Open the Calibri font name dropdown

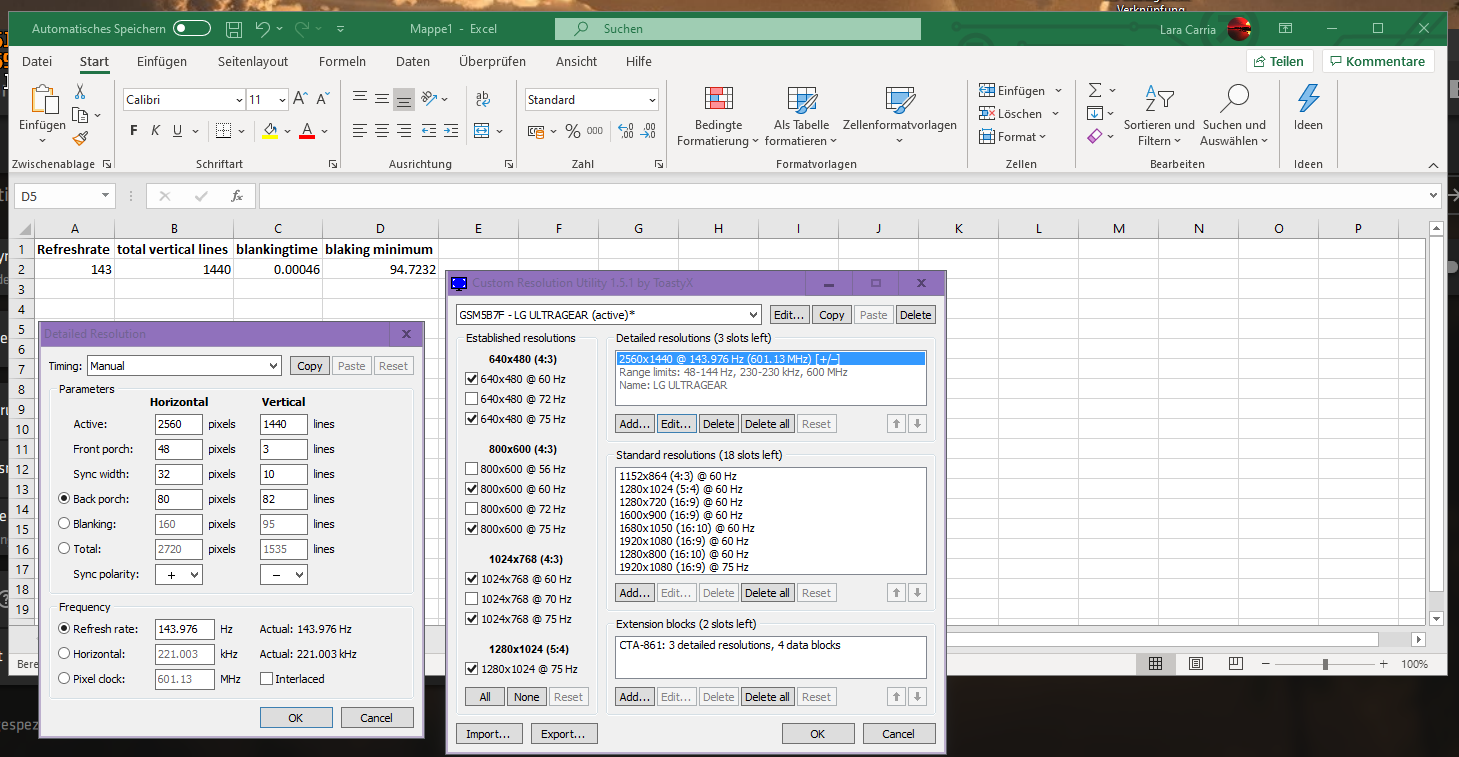click(239, 100)
